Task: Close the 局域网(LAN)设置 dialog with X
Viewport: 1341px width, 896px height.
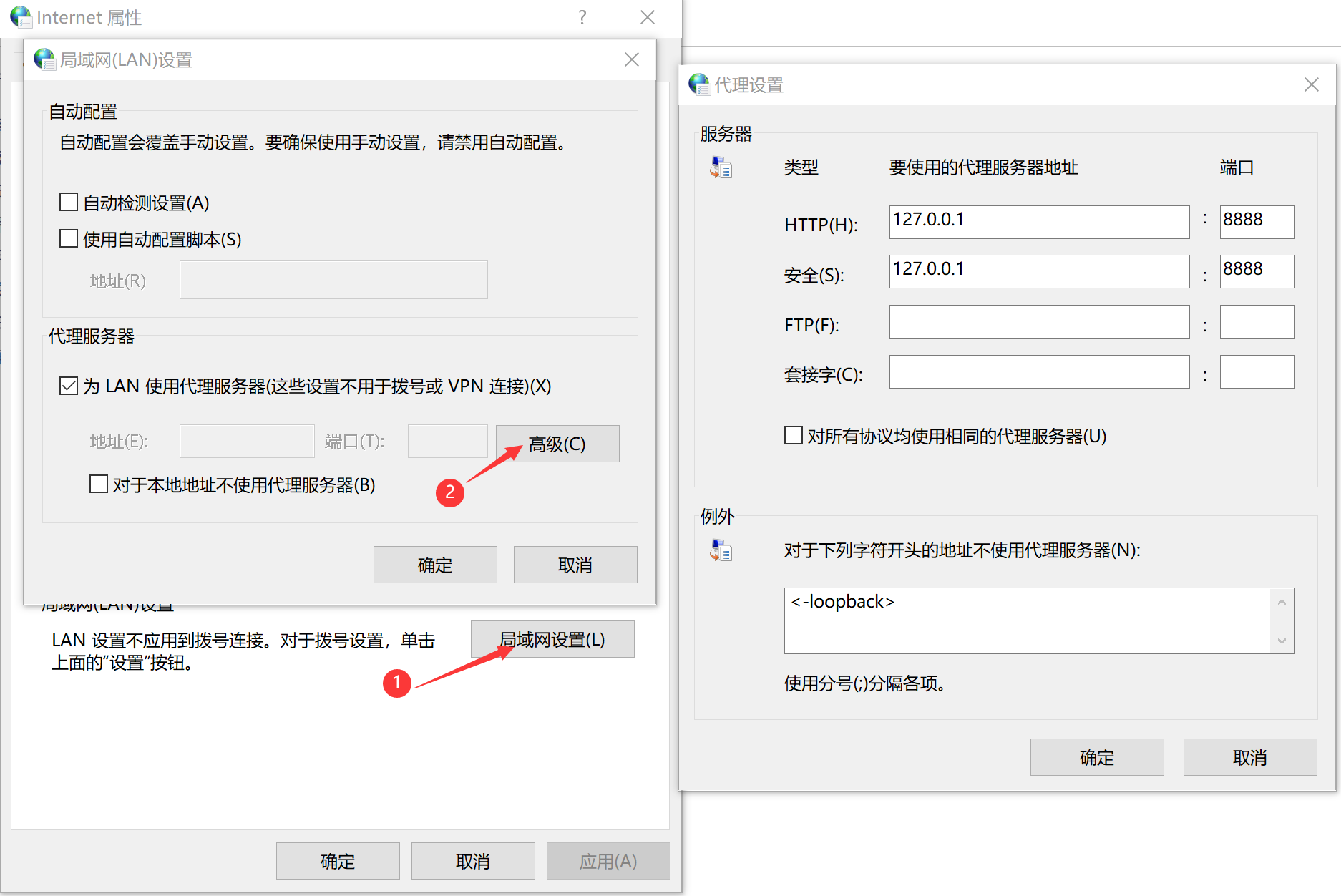Action: pos(631,59)
